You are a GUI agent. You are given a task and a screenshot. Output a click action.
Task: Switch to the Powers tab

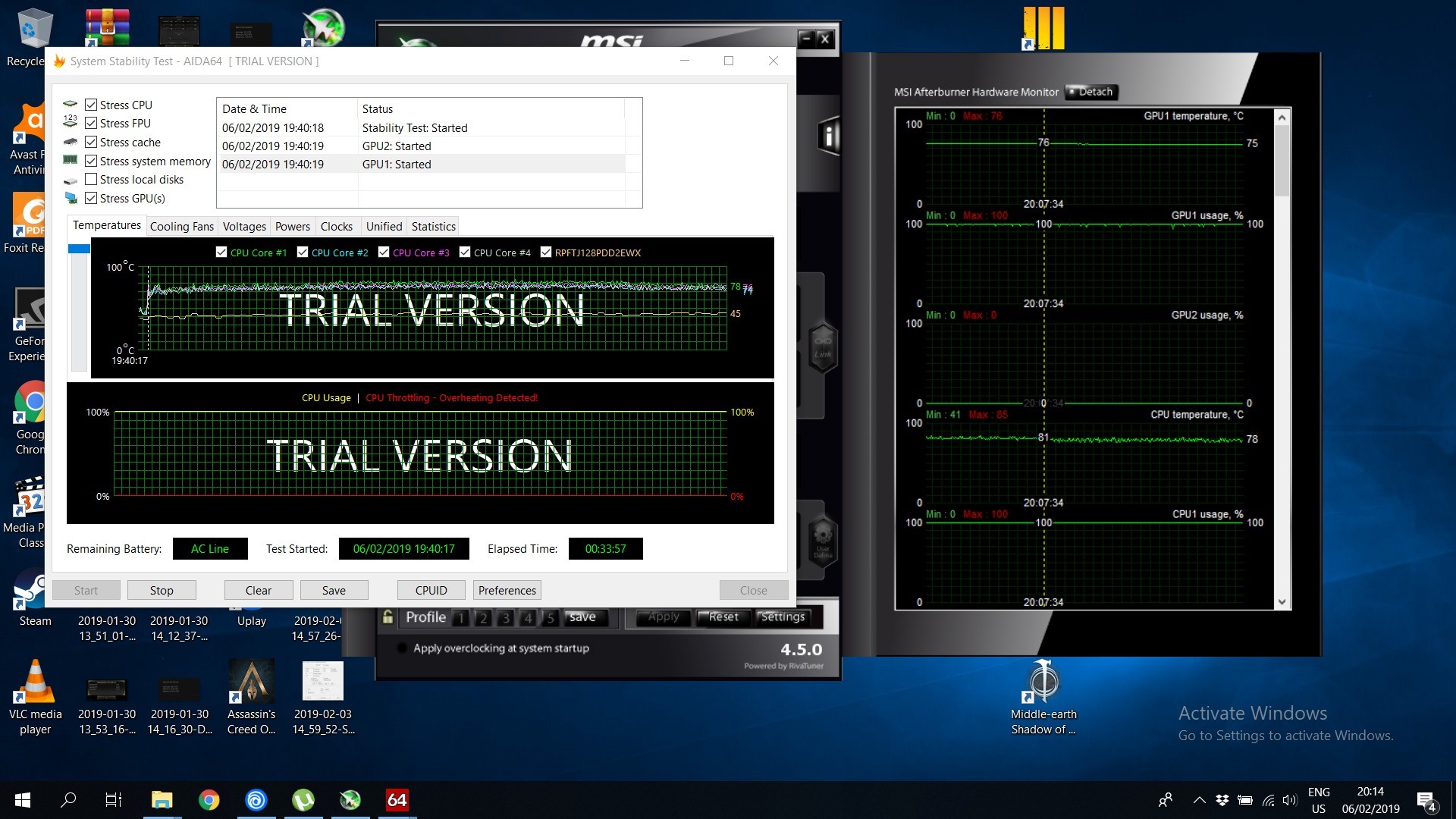[x=293, y=226]
